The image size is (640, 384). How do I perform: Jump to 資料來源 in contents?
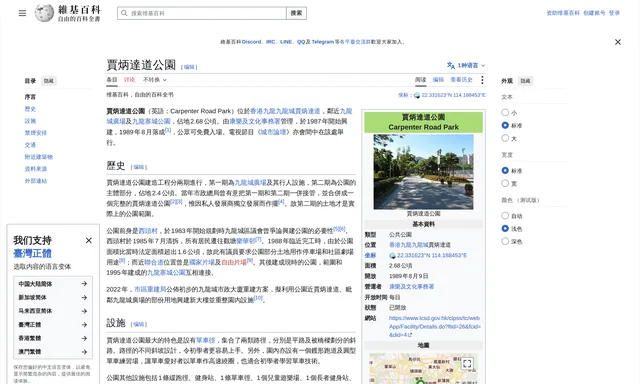[36, 169]
